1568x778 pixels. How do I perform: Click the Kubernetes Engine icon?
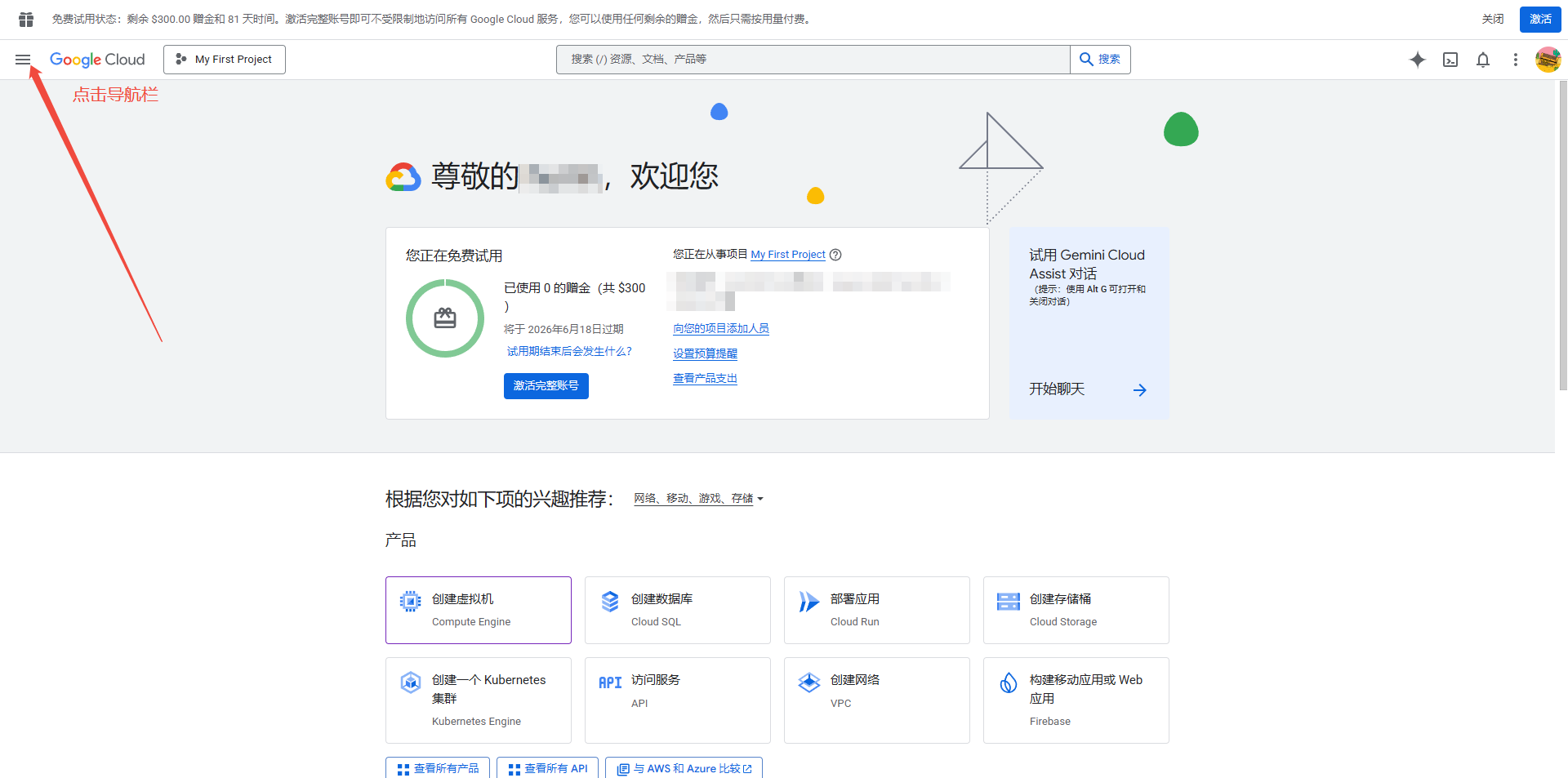pyautogui.click(x=411, y=682)
